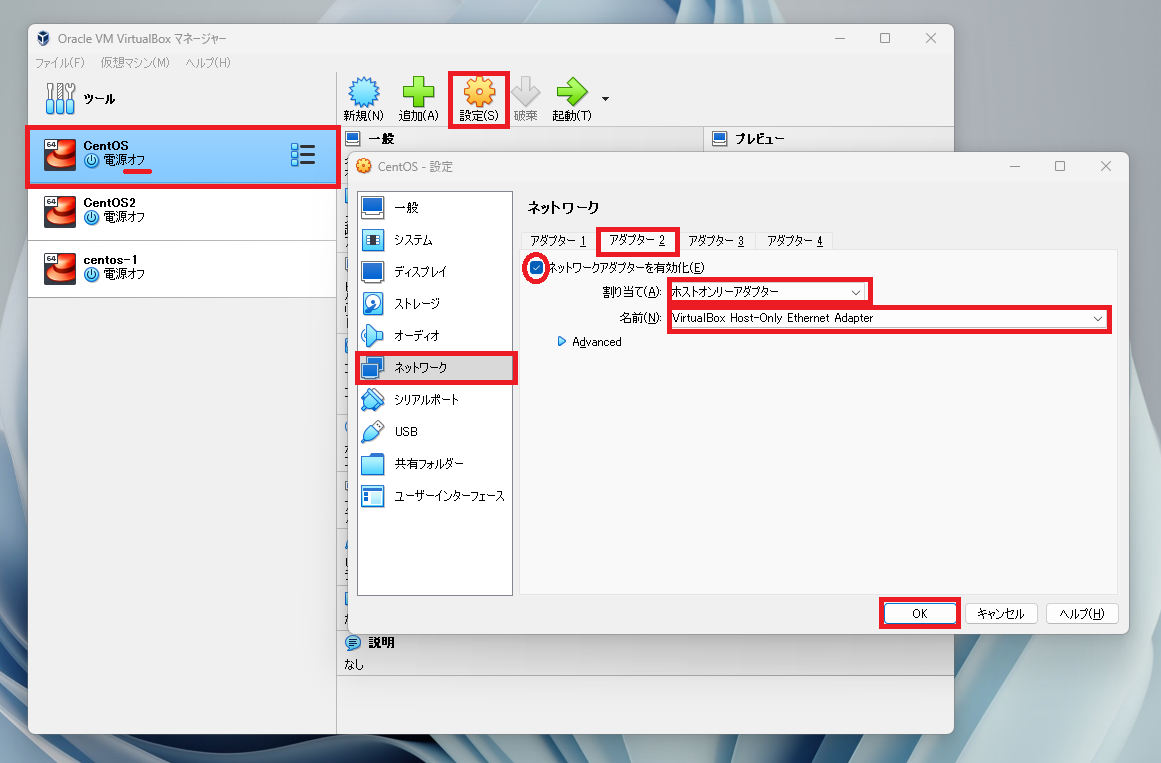Switch to the アダプター 4 tab
Screen dimensions: 1161x763
coord(794,241)
